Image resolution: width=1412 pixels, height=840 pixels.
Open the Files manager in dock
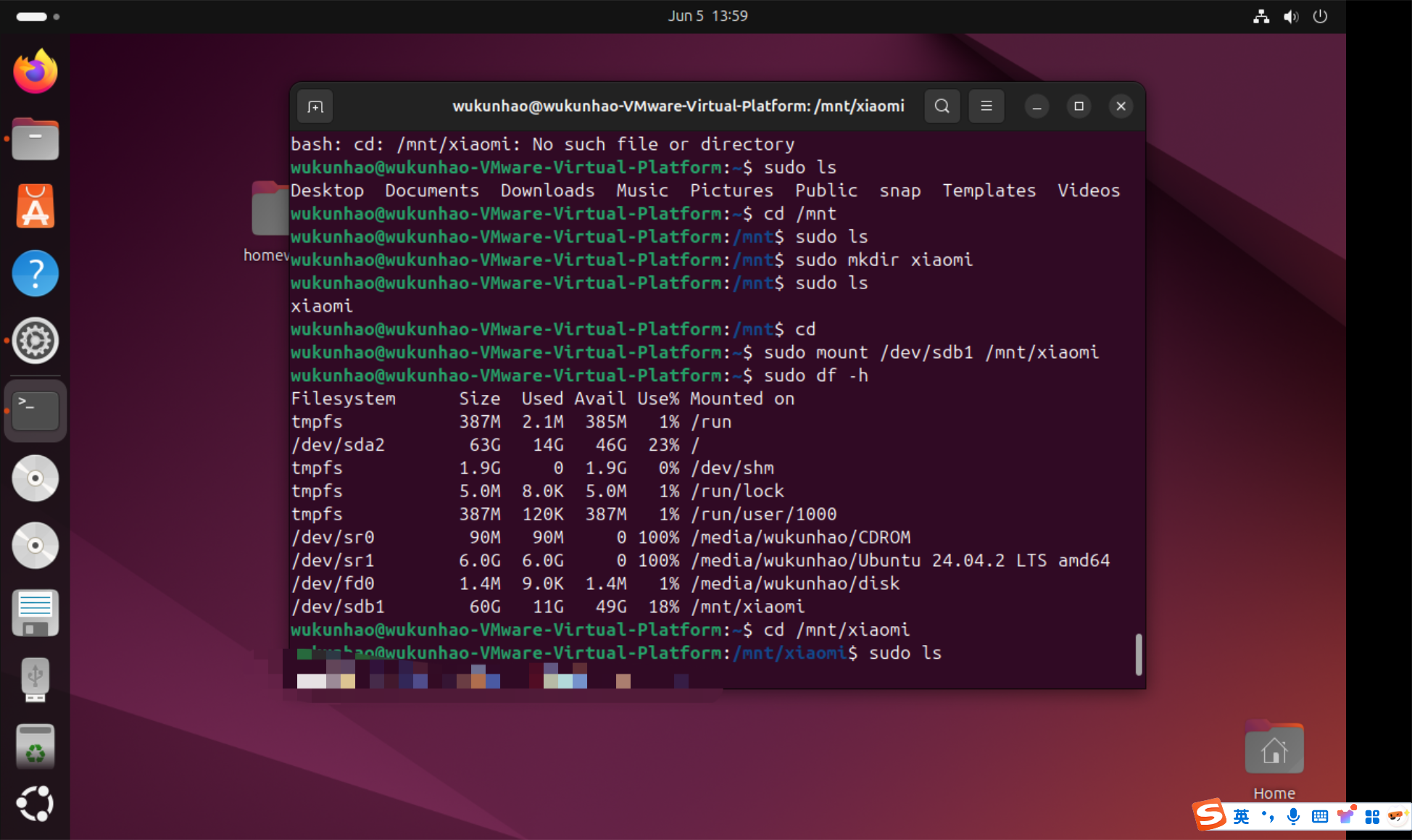pyautogui.click(x=35, y=138)
